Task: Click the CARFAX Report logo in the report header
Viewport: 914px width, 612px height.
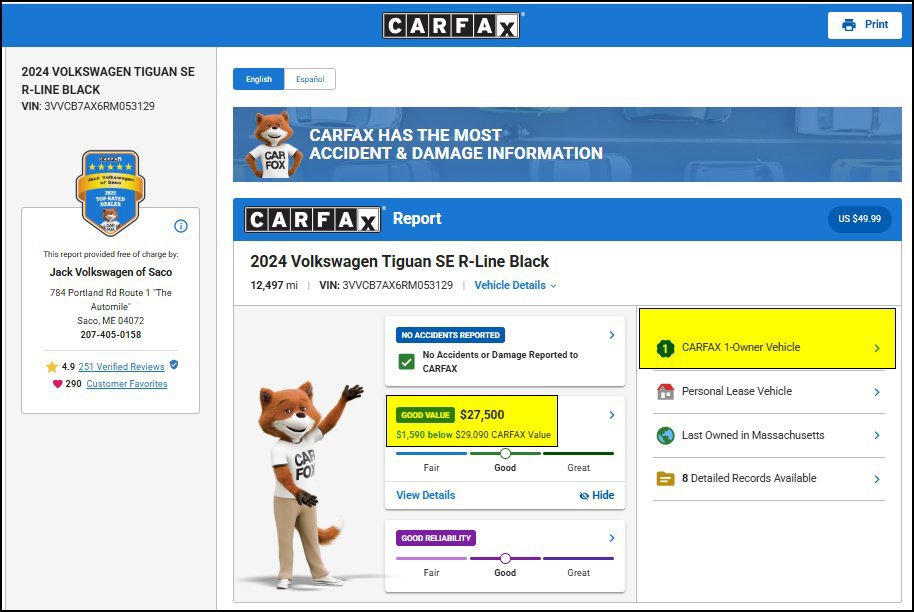Action: tap(314, 219)
